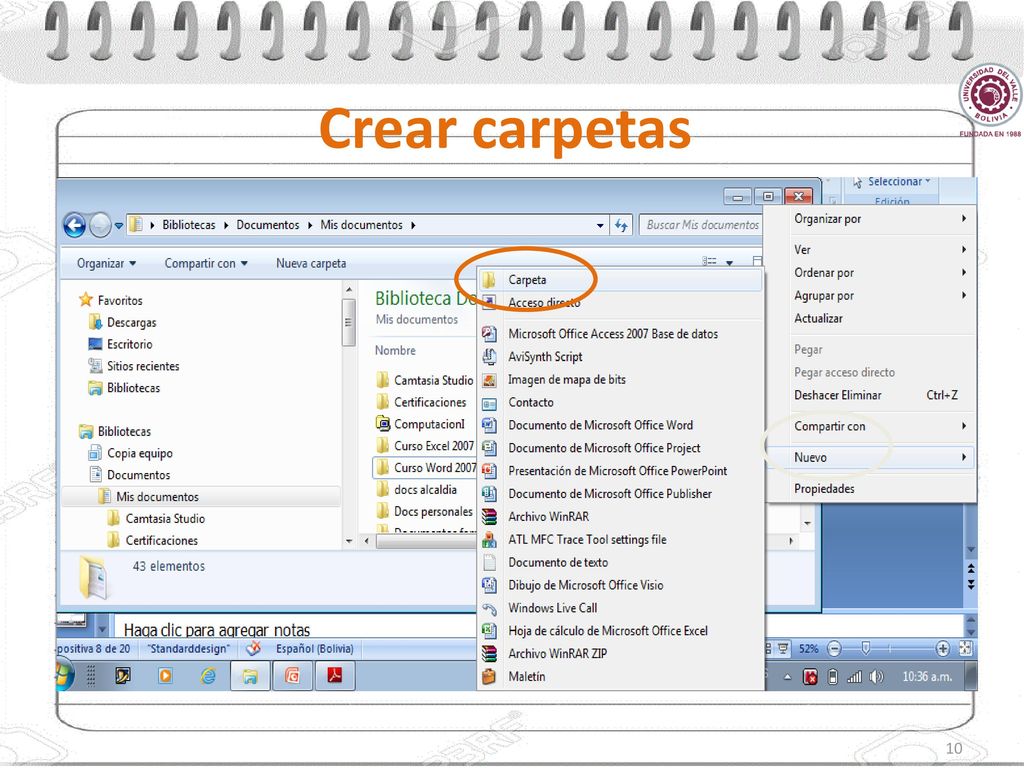Start PowerPoint slide show view from status bar
The height and width of the screenshot is (768, 1024).
(782, 648)
